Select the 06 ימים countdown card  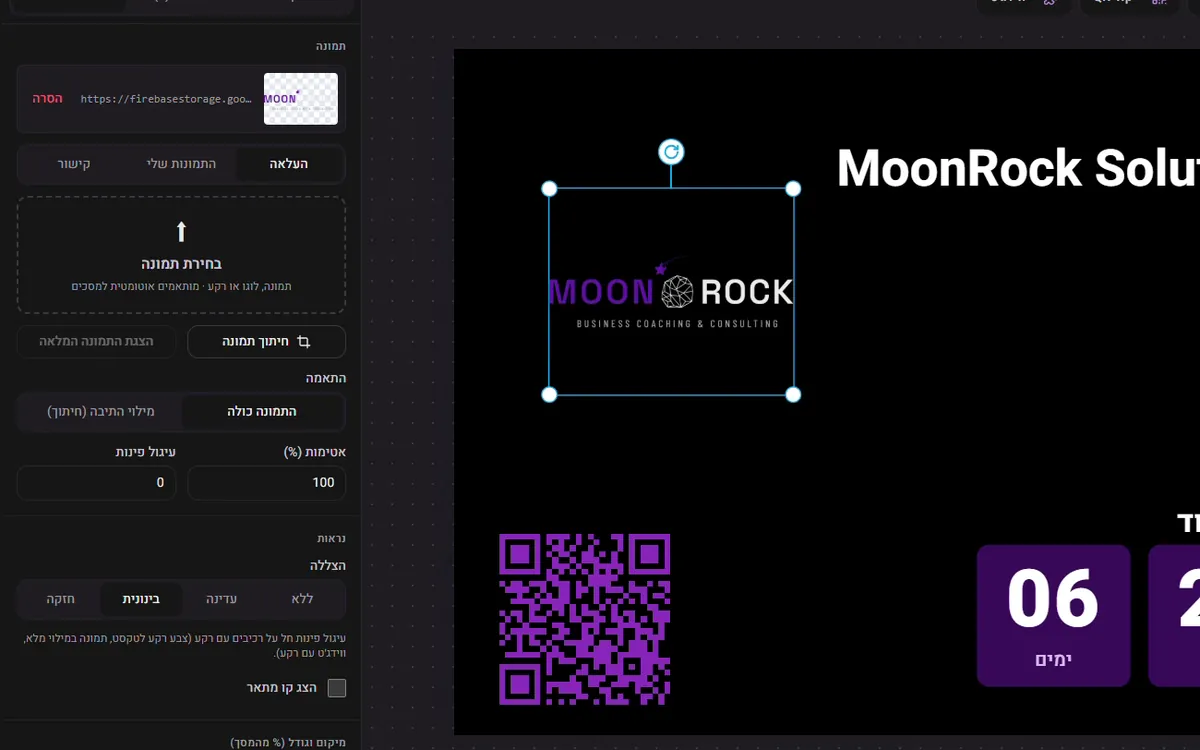[x=1053, y=616]
